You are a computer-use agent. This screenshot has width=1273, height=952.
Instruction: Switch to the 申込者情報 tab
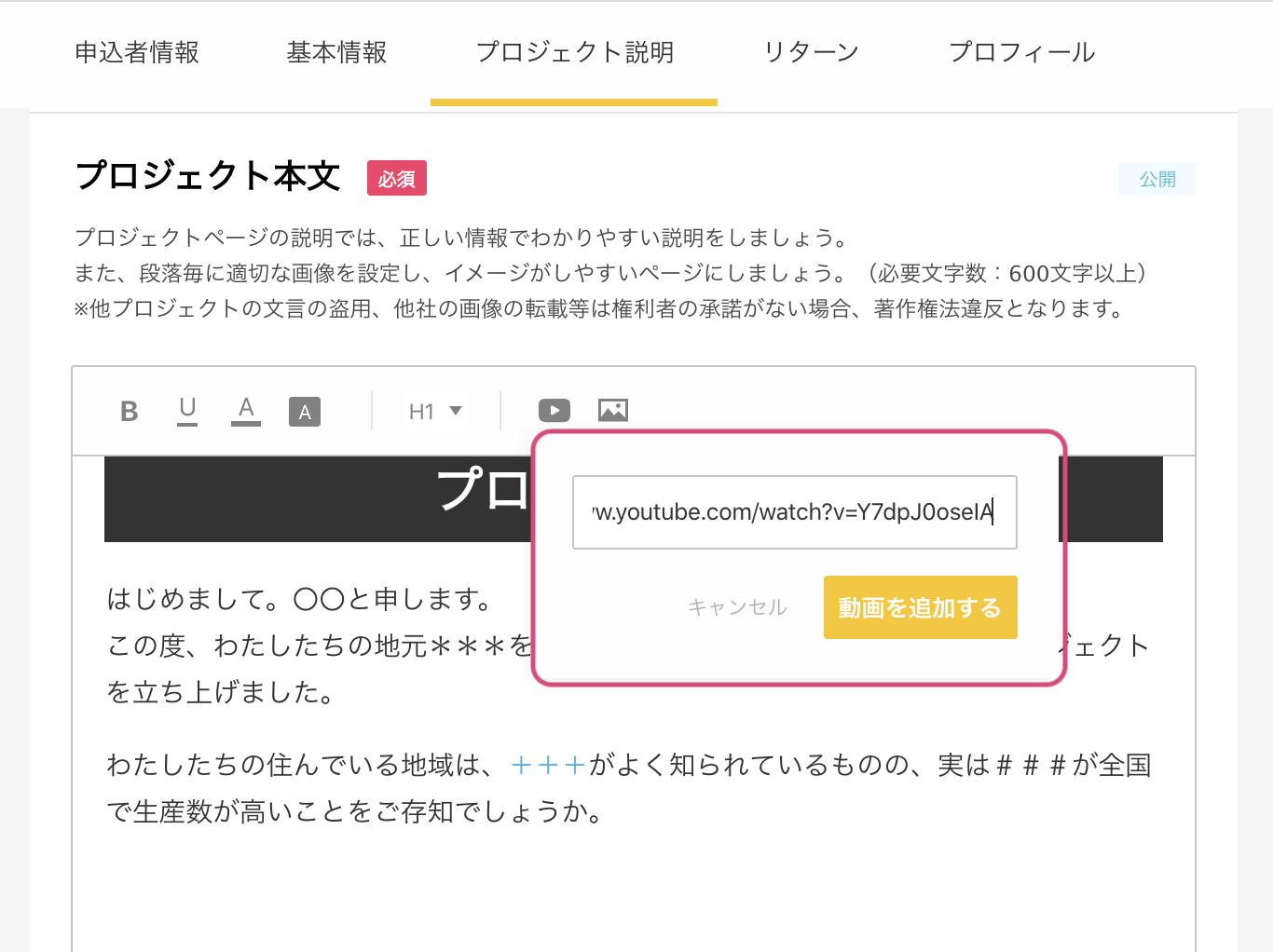point(137,53)
